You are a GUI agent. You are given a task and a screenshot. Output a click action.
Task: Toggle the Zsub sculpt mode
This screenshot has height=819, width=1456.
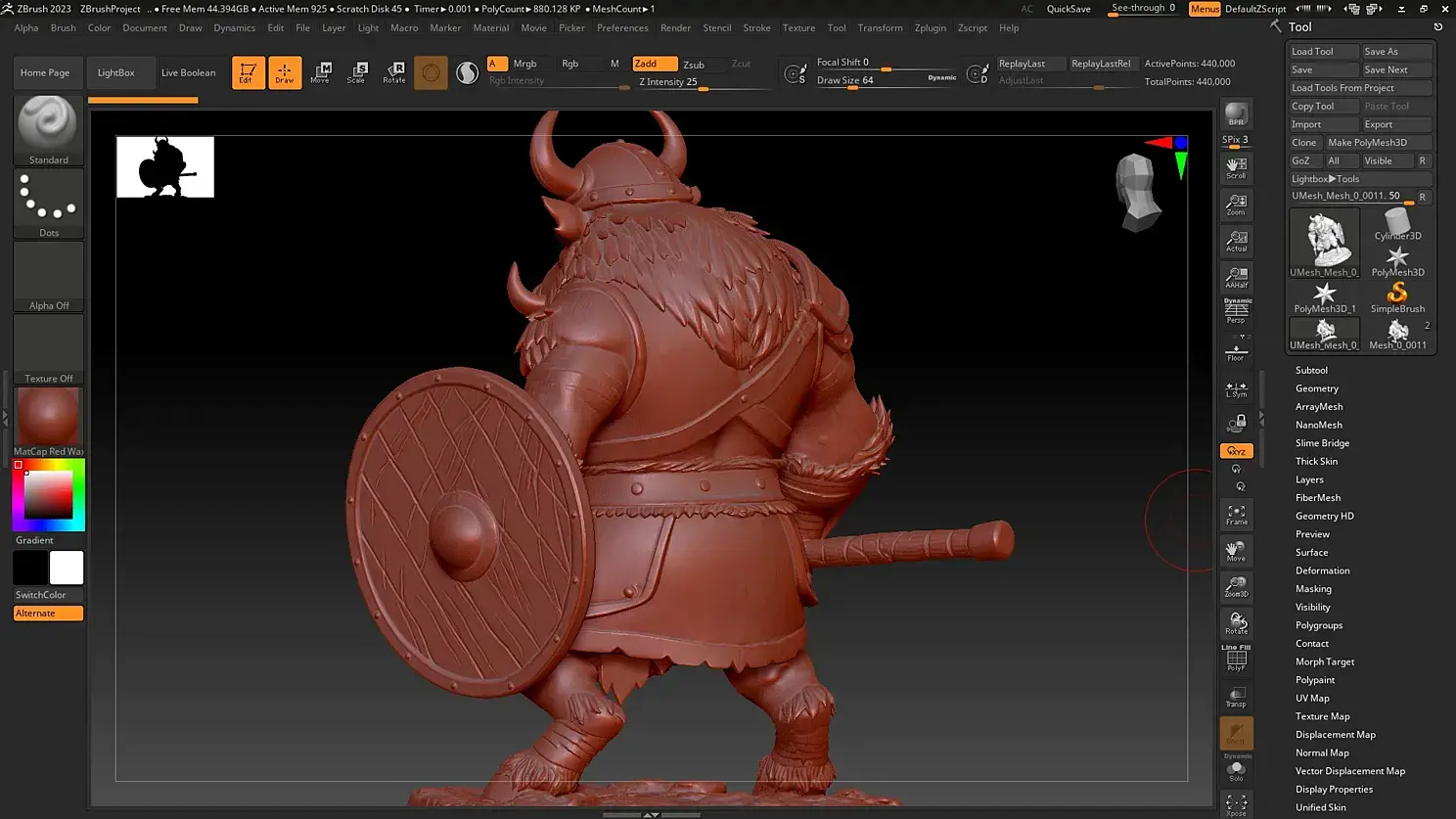pyautogui.click(x=694, y=65)
